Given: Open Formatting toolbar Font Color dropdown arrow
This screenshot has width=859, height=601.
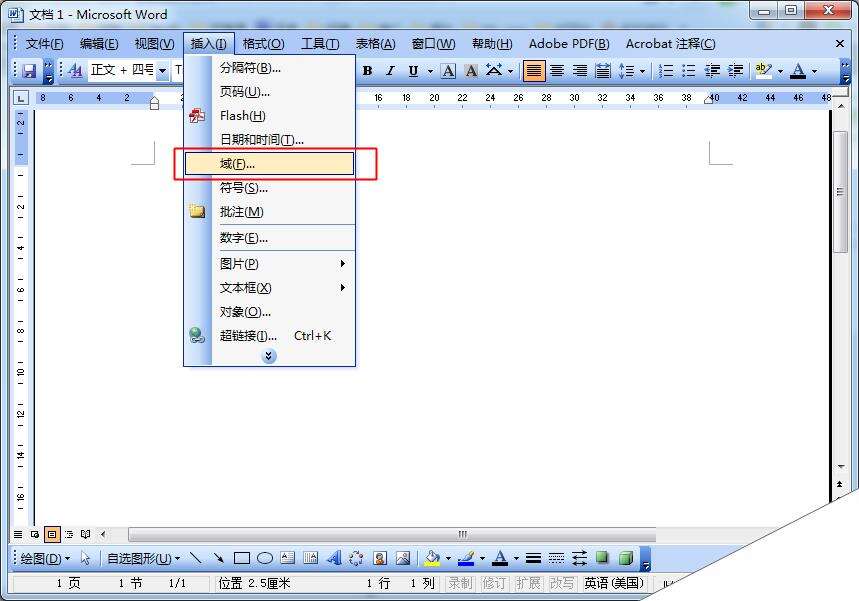Looking at the screenshot, I should pos(814,71).
